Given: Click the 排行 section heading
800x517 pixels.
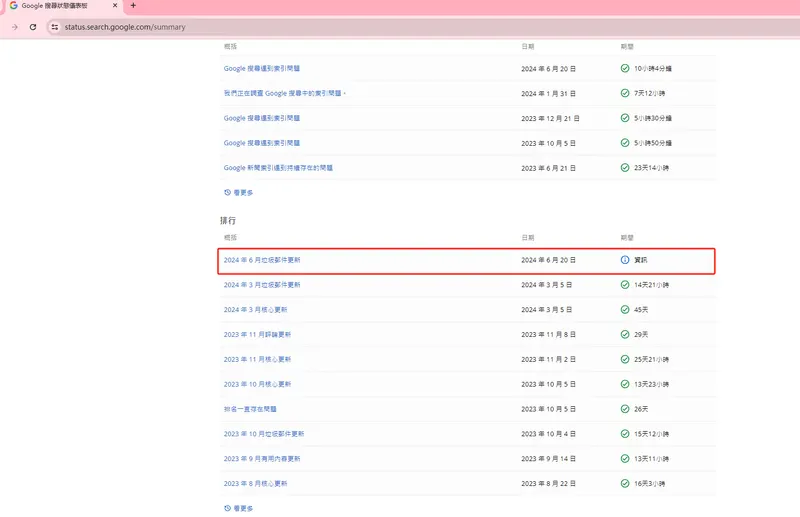Looking at the screenshot, I should [x=228, y=220].
